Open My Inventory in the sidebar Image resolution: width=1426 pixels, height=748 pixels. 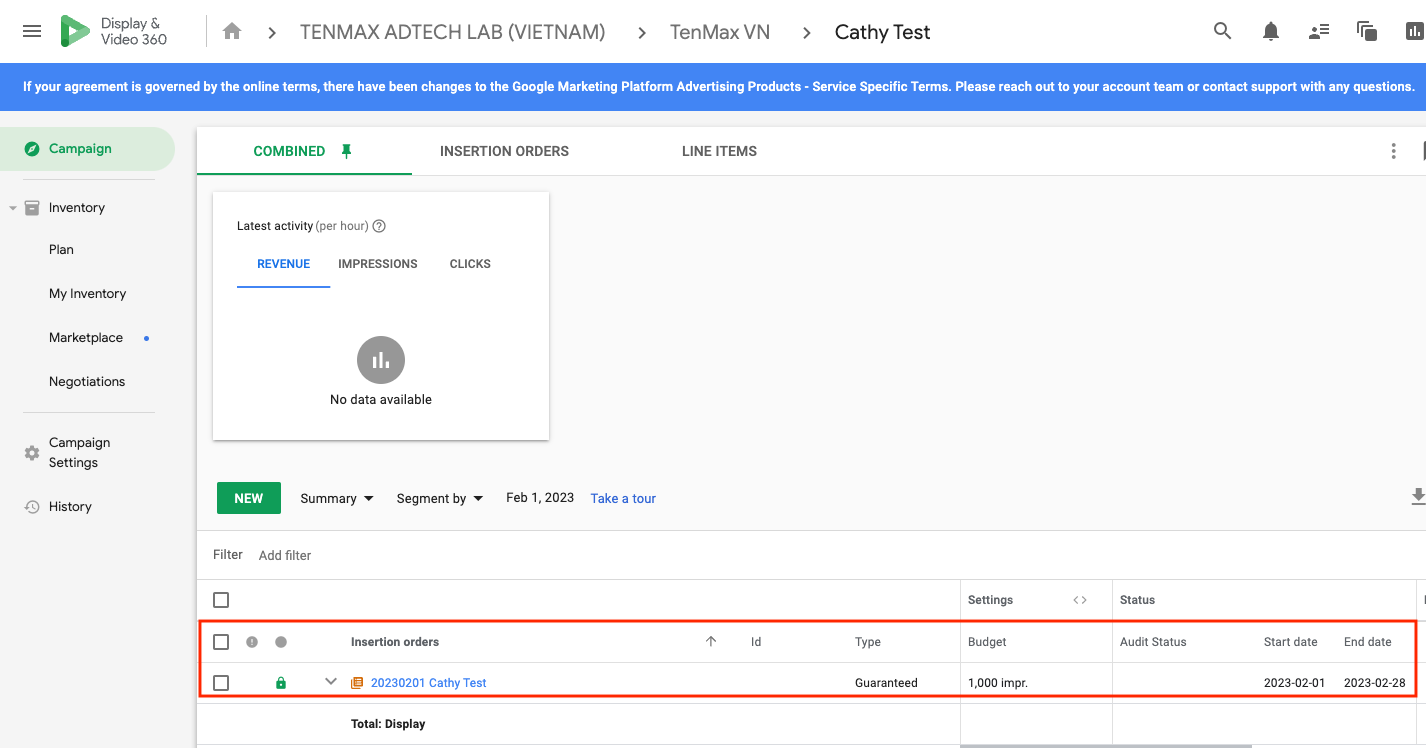[87, 294]
